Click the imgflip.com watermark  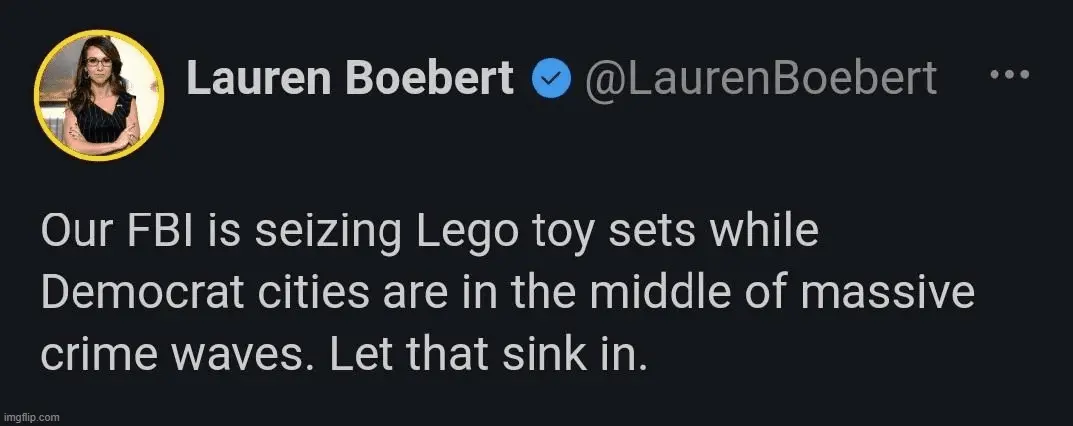click(31, 415)
